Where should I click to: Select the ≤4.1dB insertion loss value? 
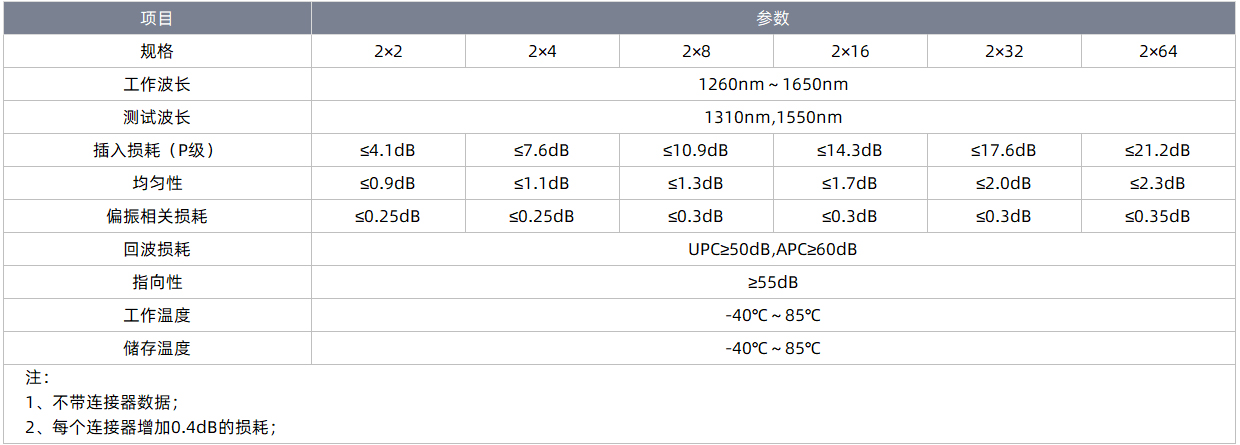[x=388, y=150]
